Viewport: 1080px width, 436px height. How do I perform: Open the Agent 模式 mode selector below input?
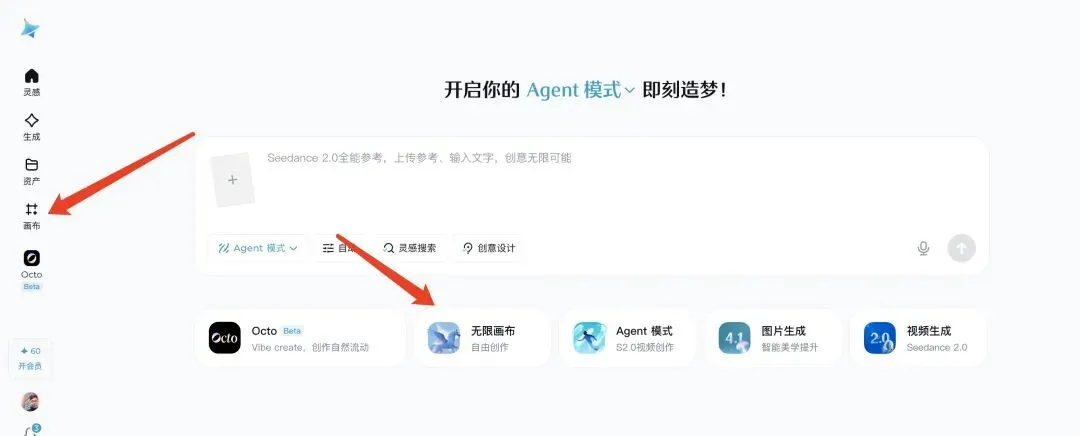coord(258,248)
